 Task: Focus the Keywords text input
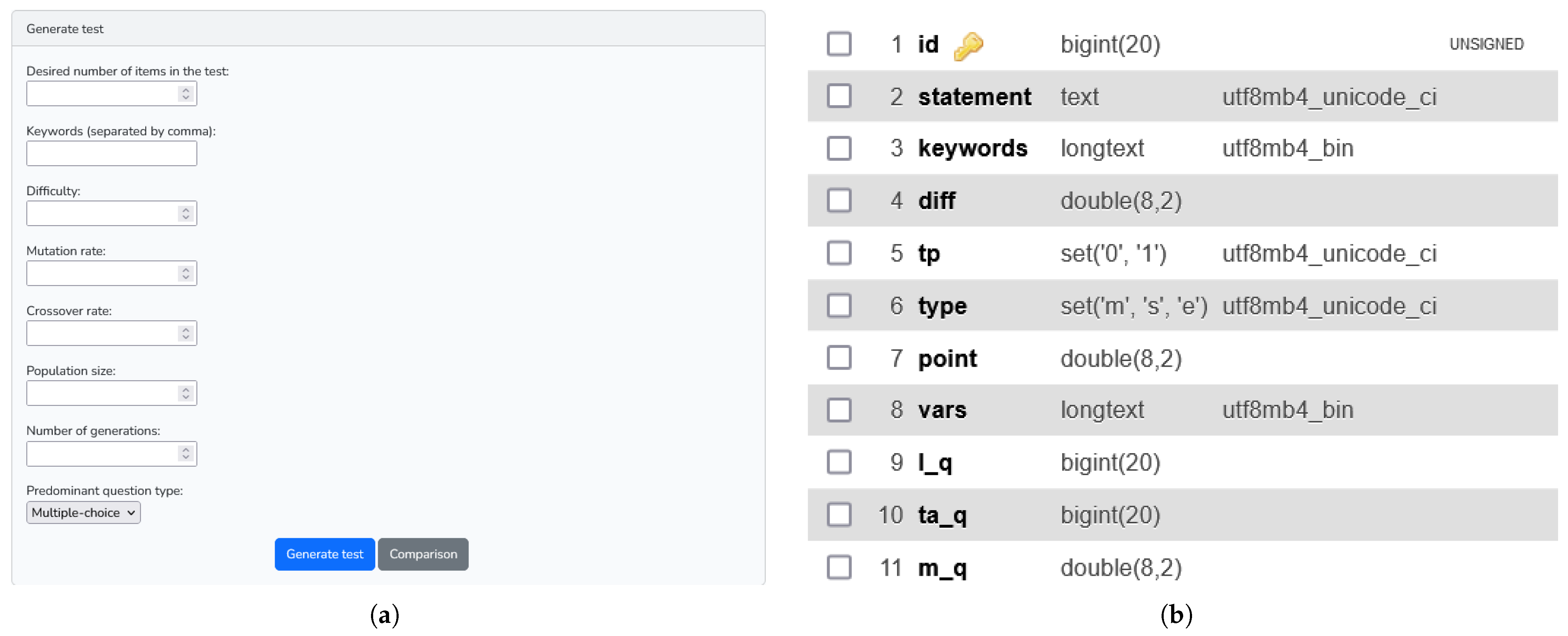coord(111,153)
